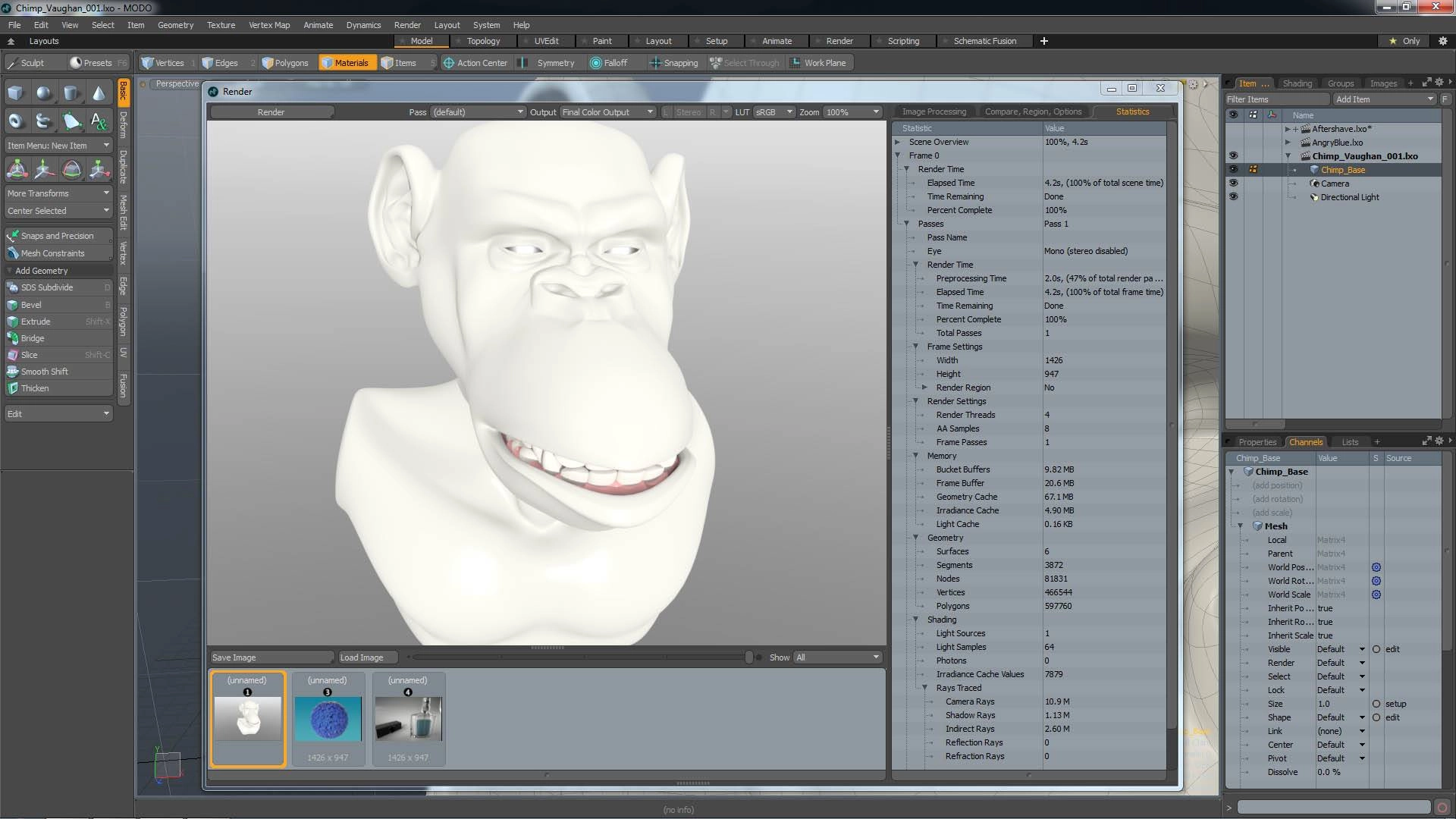Open the render Pass dropdown
1456x819 pixels.
click(x=478, y=112)
